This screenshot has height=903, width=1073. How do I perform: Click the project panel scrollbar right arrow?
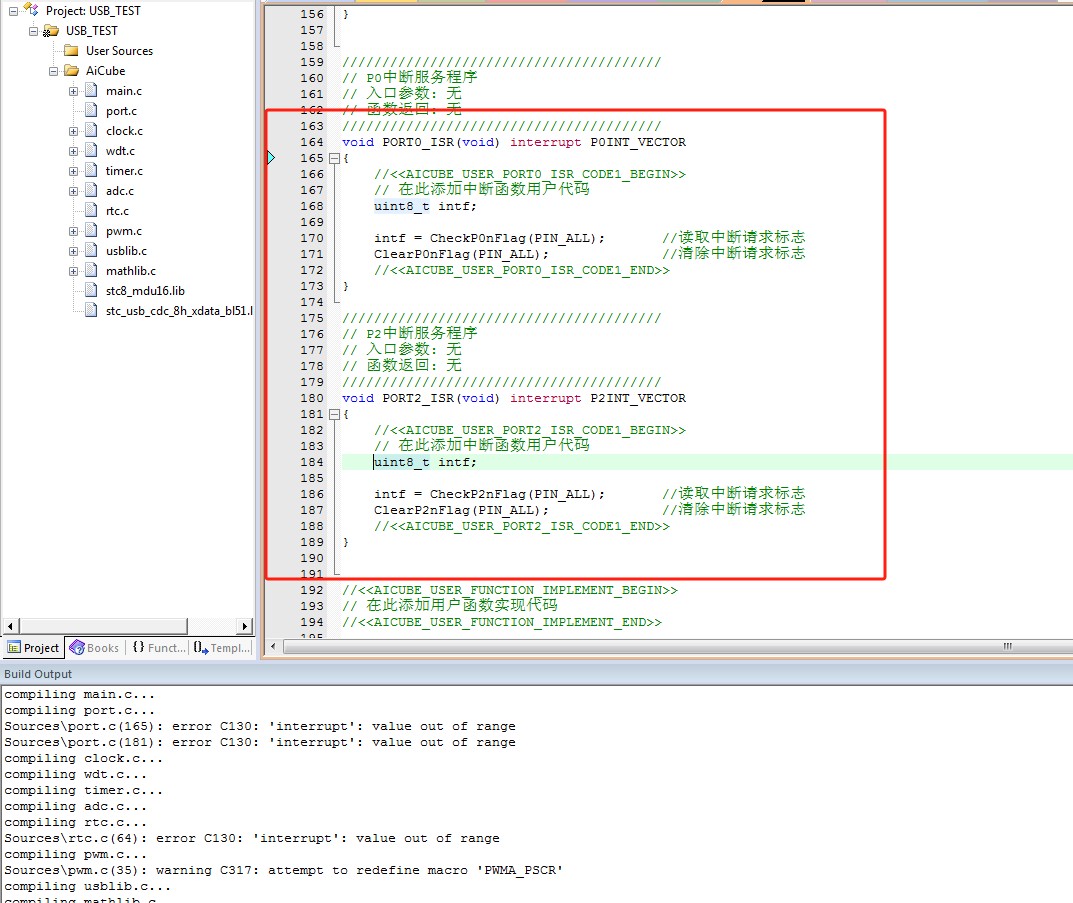244,626
